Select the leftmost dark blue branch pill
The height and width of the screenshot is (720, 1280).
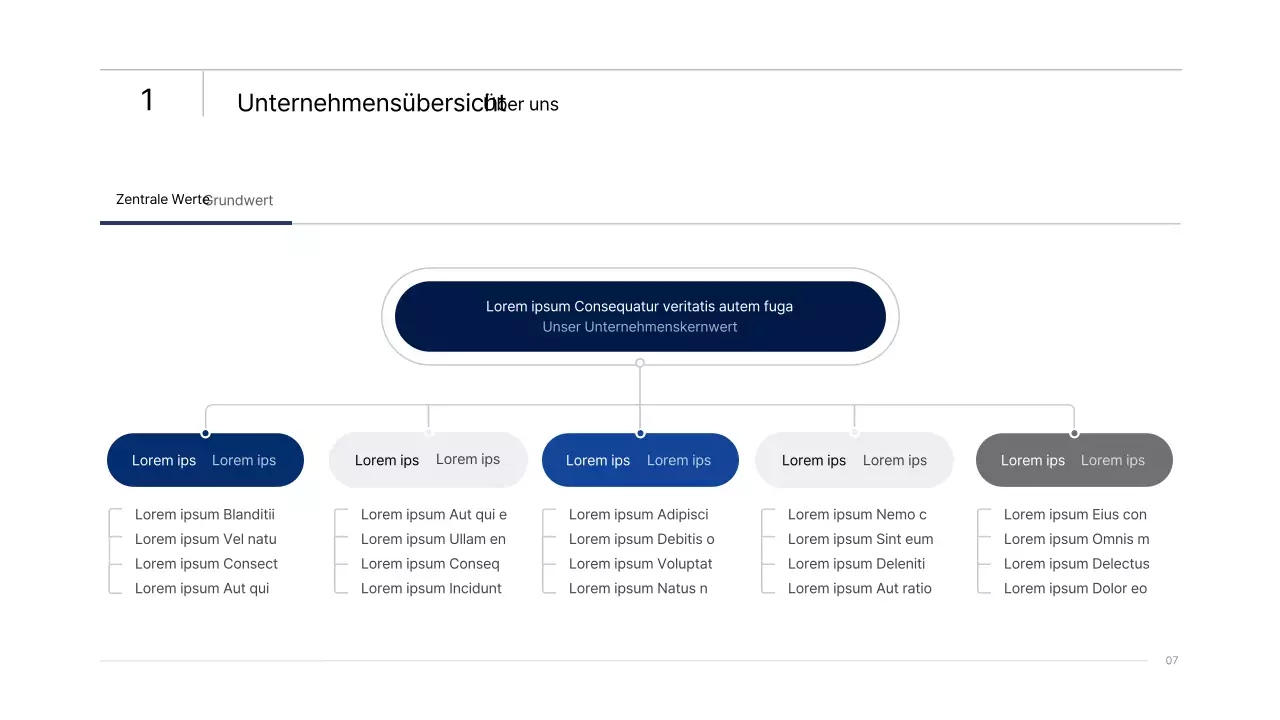pyautogui.click(x=205, y=460)
